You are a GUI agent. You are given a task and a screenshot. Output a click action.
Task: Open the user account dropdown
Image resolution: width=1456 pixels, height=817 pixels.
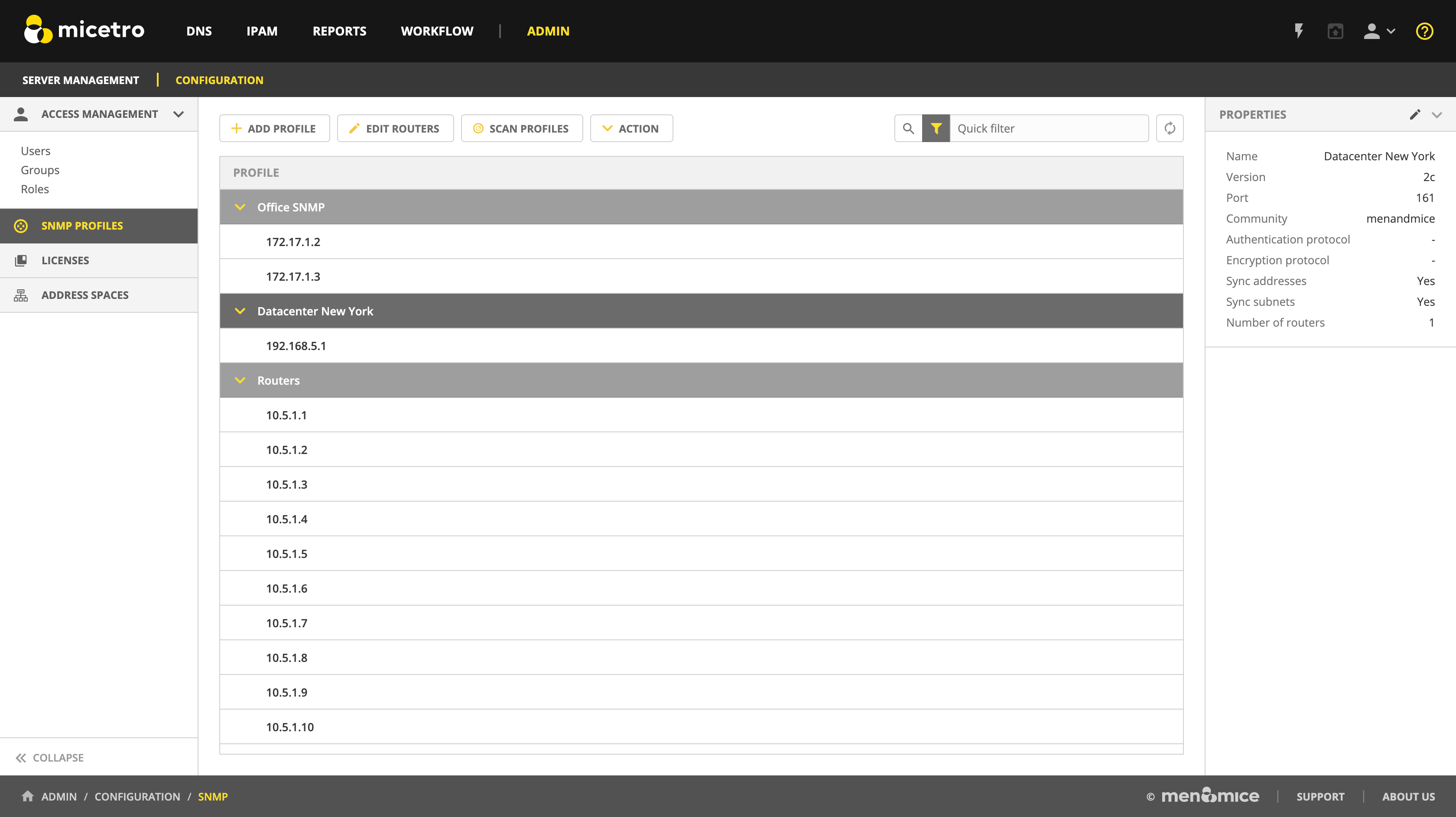click(x=1378, y=31)
